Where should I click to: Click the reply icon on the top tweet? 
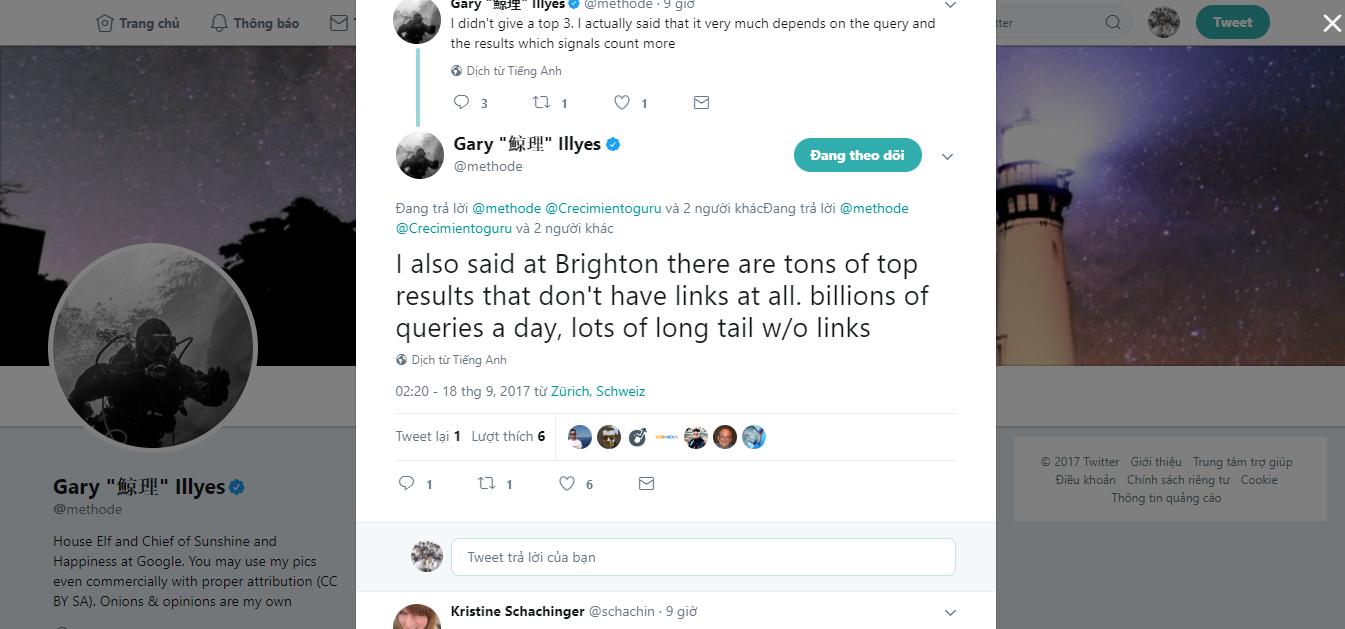pyautogui.click(x=461, y=102)
